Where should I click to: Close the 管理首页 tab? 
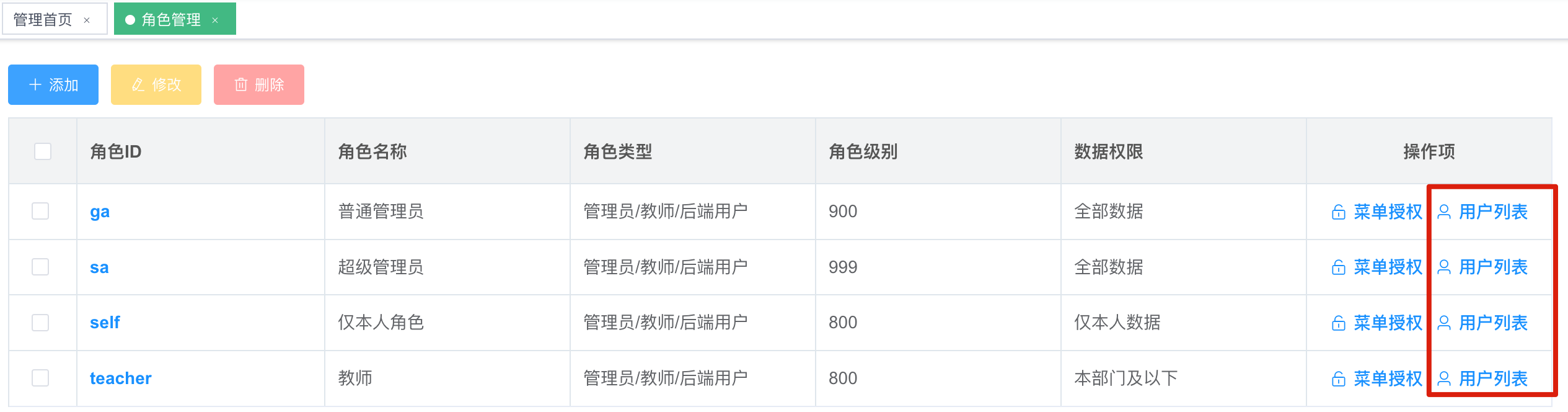coord(87,20)
